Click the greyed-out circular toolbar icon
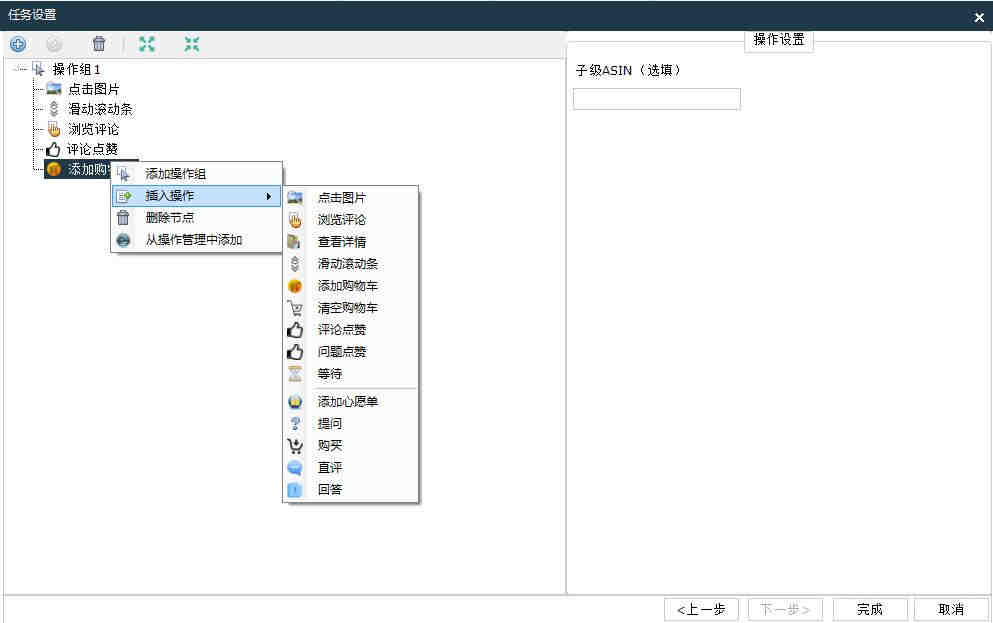This screenshot has width=993, height=623. tap(54, 44)
